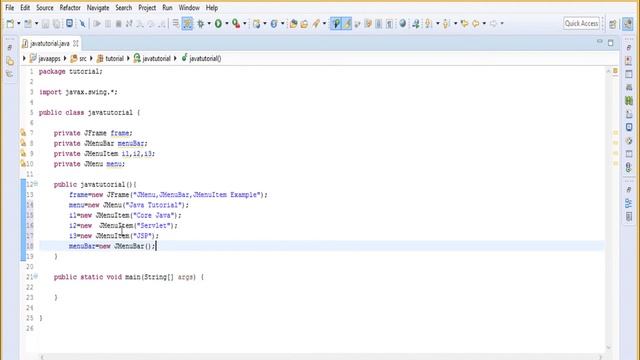Click inside the empty main method line 22

[x=322, y=287]
